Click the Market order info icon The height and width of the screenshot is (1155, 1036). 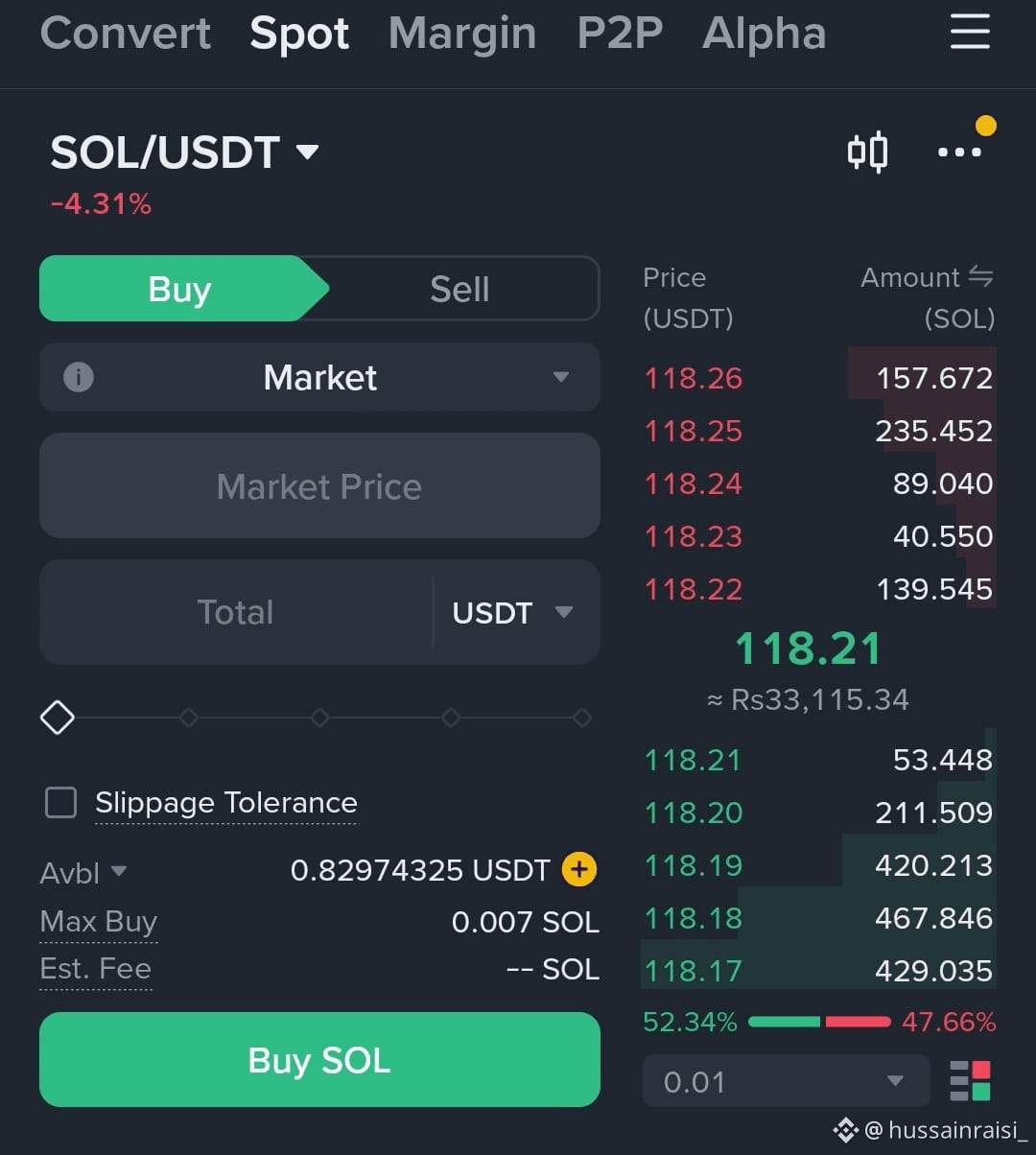pyautogui.click(x=78, y=377)
